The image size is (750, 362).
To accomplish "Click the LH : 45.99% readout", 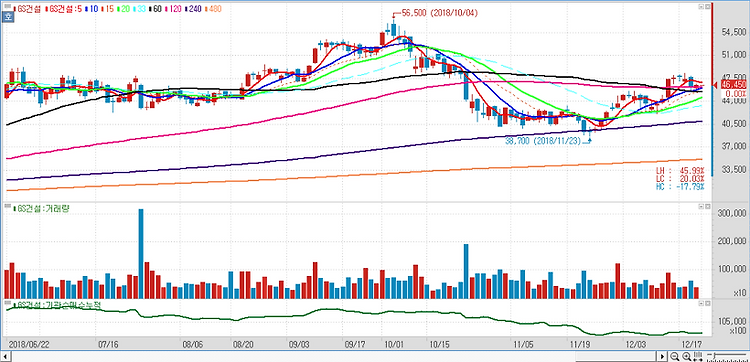I will point(680,170).
